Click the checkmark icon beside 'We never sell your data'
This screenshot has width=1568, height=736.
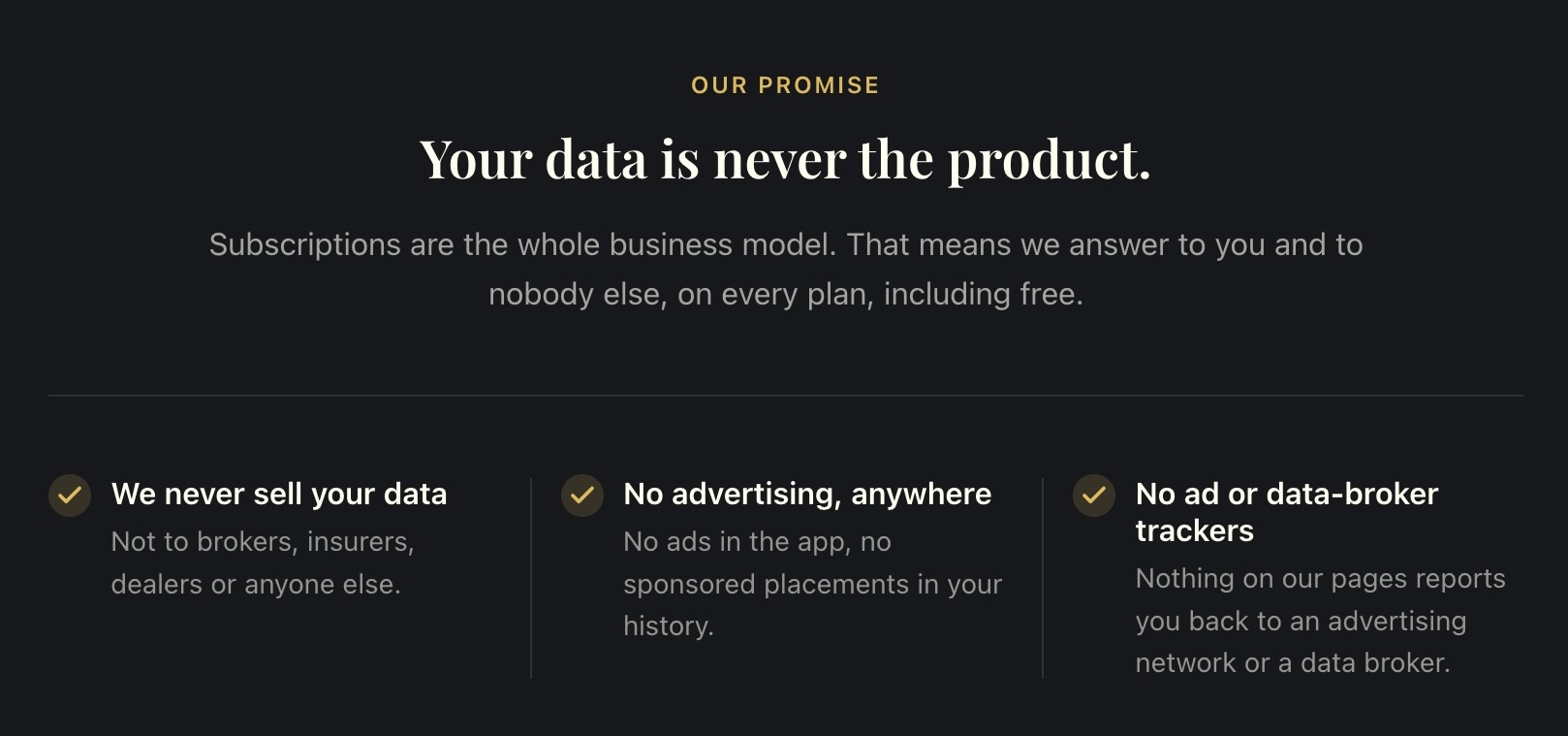click(70, 496)
